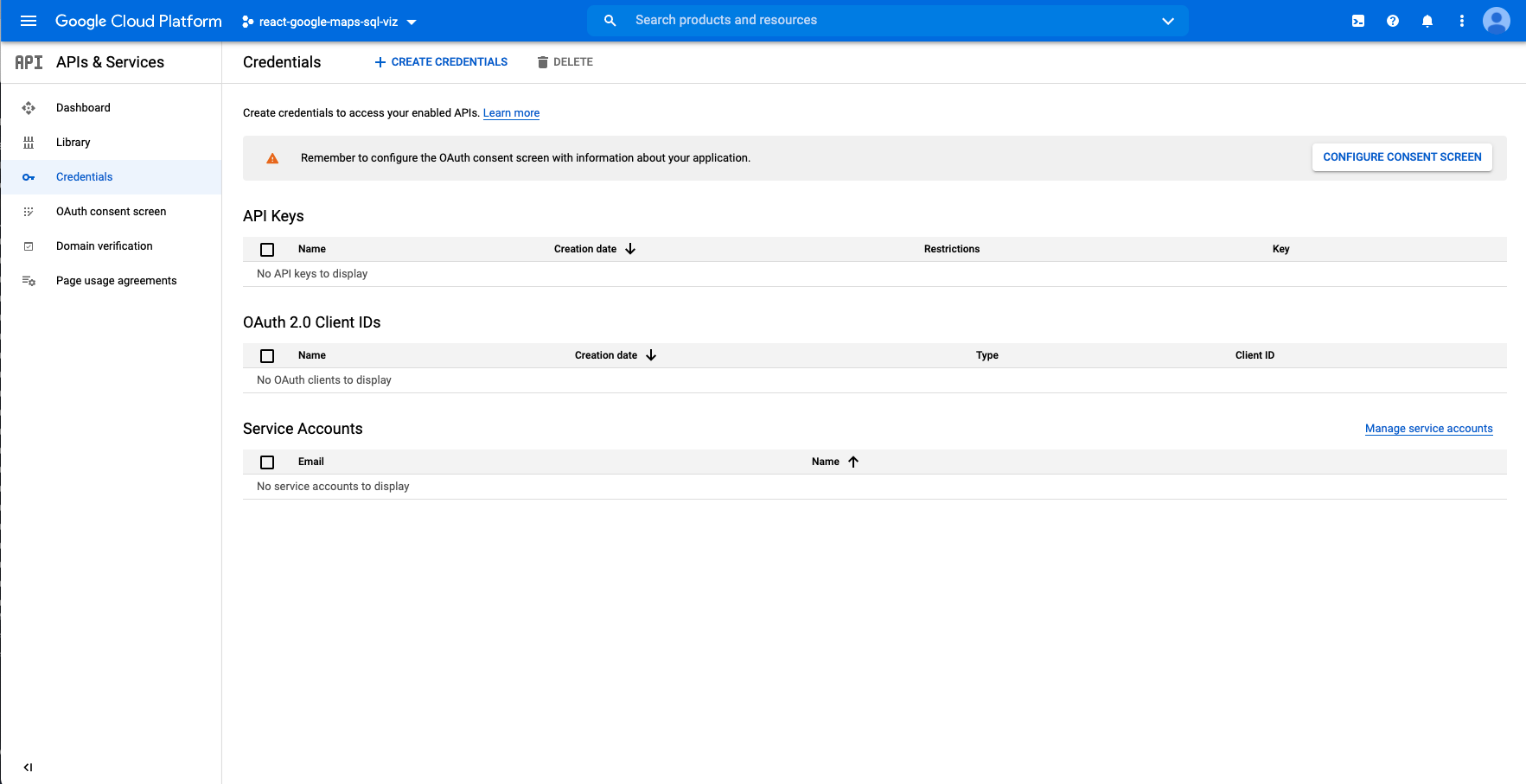This screenshot has height=784, width=1526.
Task: Click 'No service accounts to display' text
Action: click(x=333, y=487)
